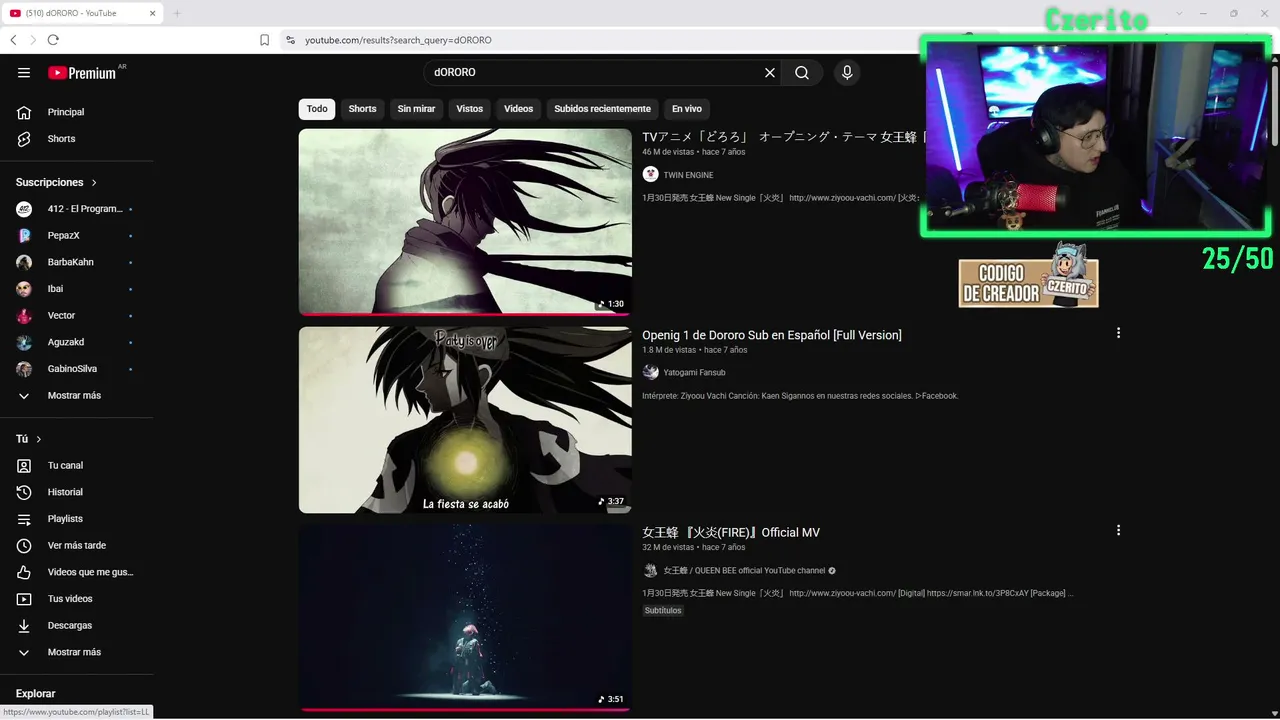Screen dimensions: 1280x720
Task: Open the browser tab search dropdown
Action: click(x=1179, y=13)
